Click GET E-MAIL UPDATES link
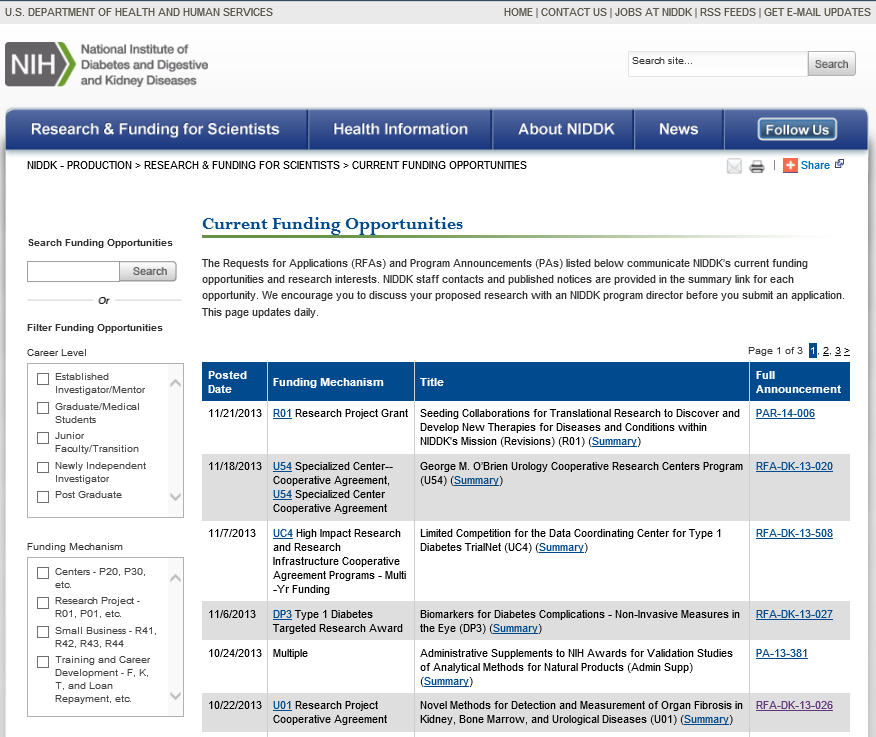 (817, 12)
